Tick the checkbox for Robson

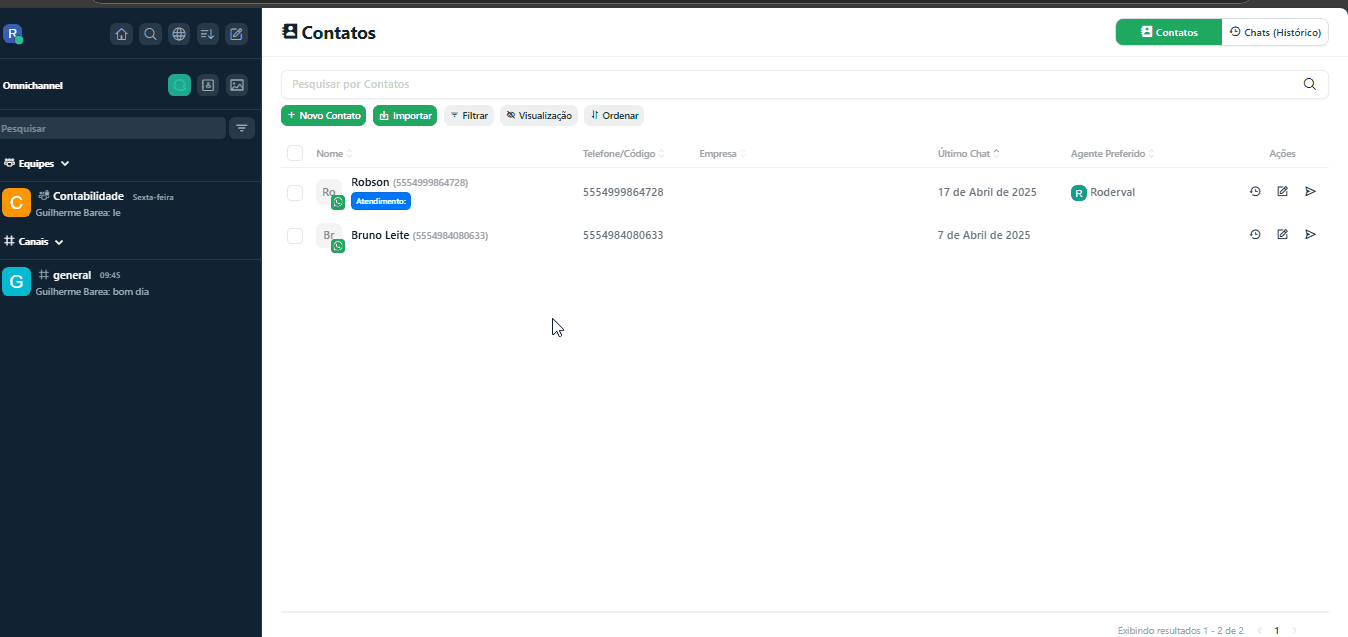point(295,192)
